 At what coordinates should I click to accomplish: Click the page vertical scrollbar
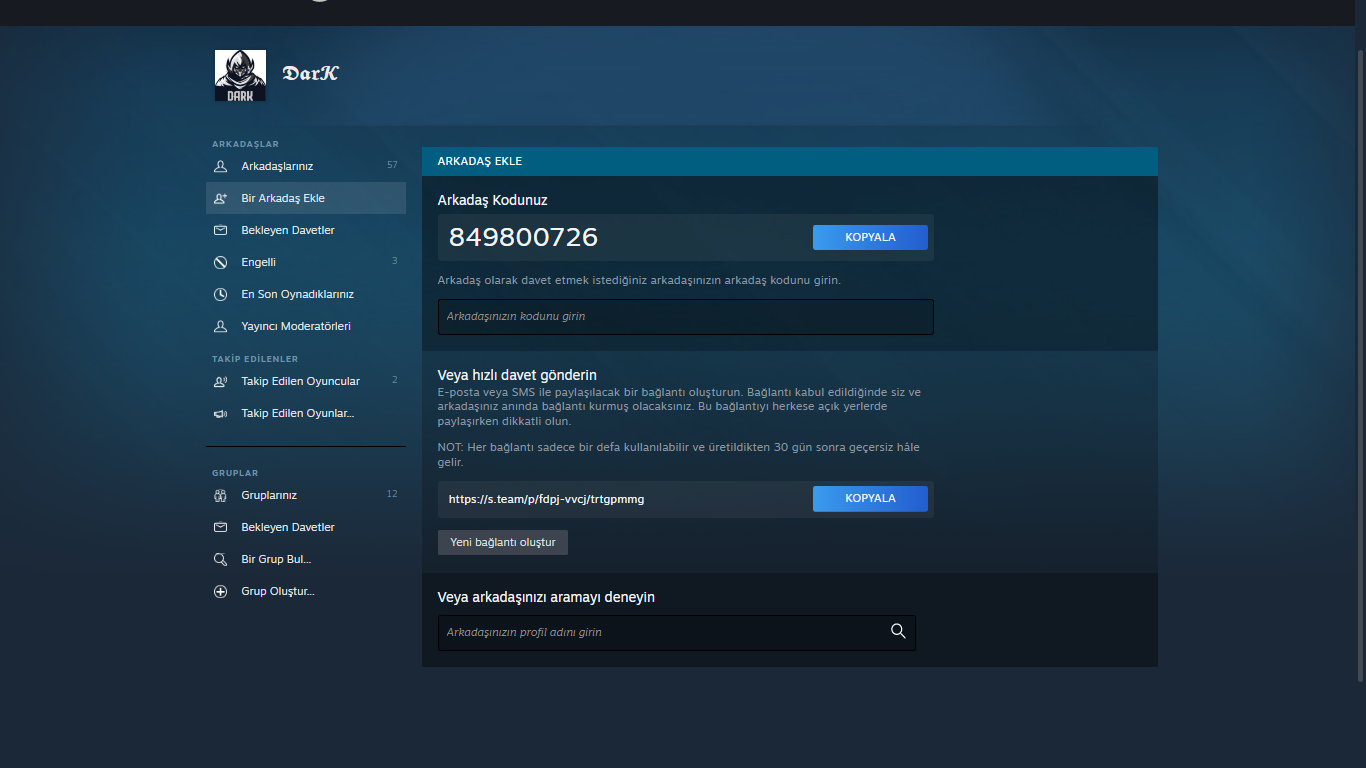(1360, 366)
